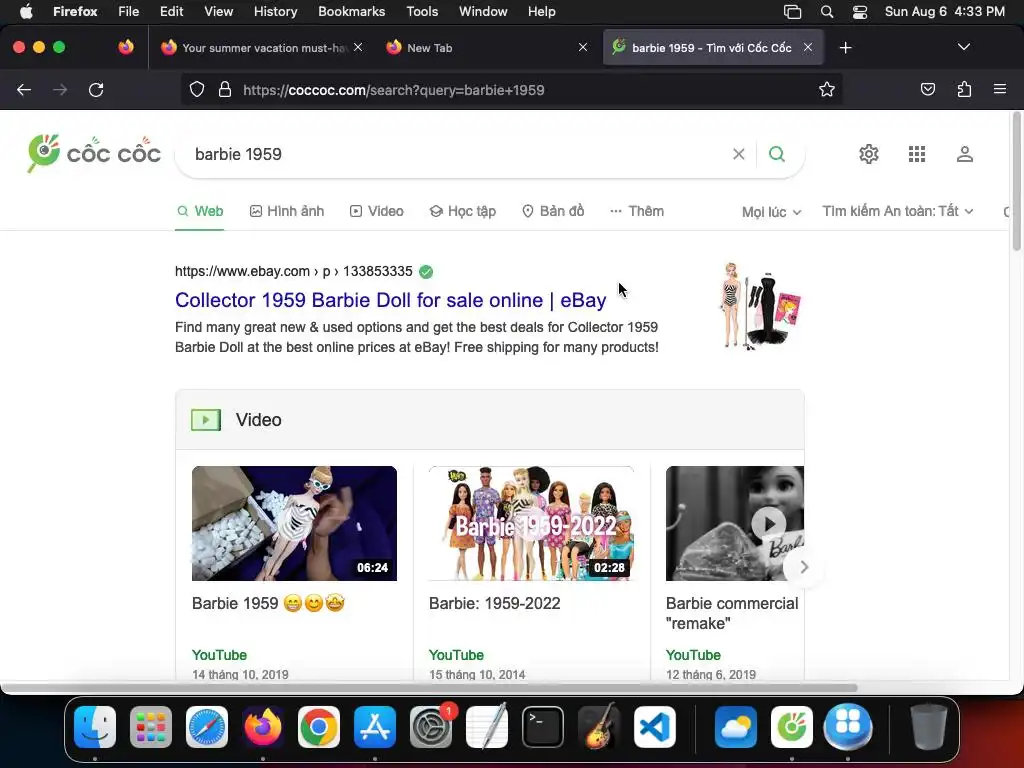Switch to Hình ảnh image results
Screen dimensions: 1024x768
(287, 211)
